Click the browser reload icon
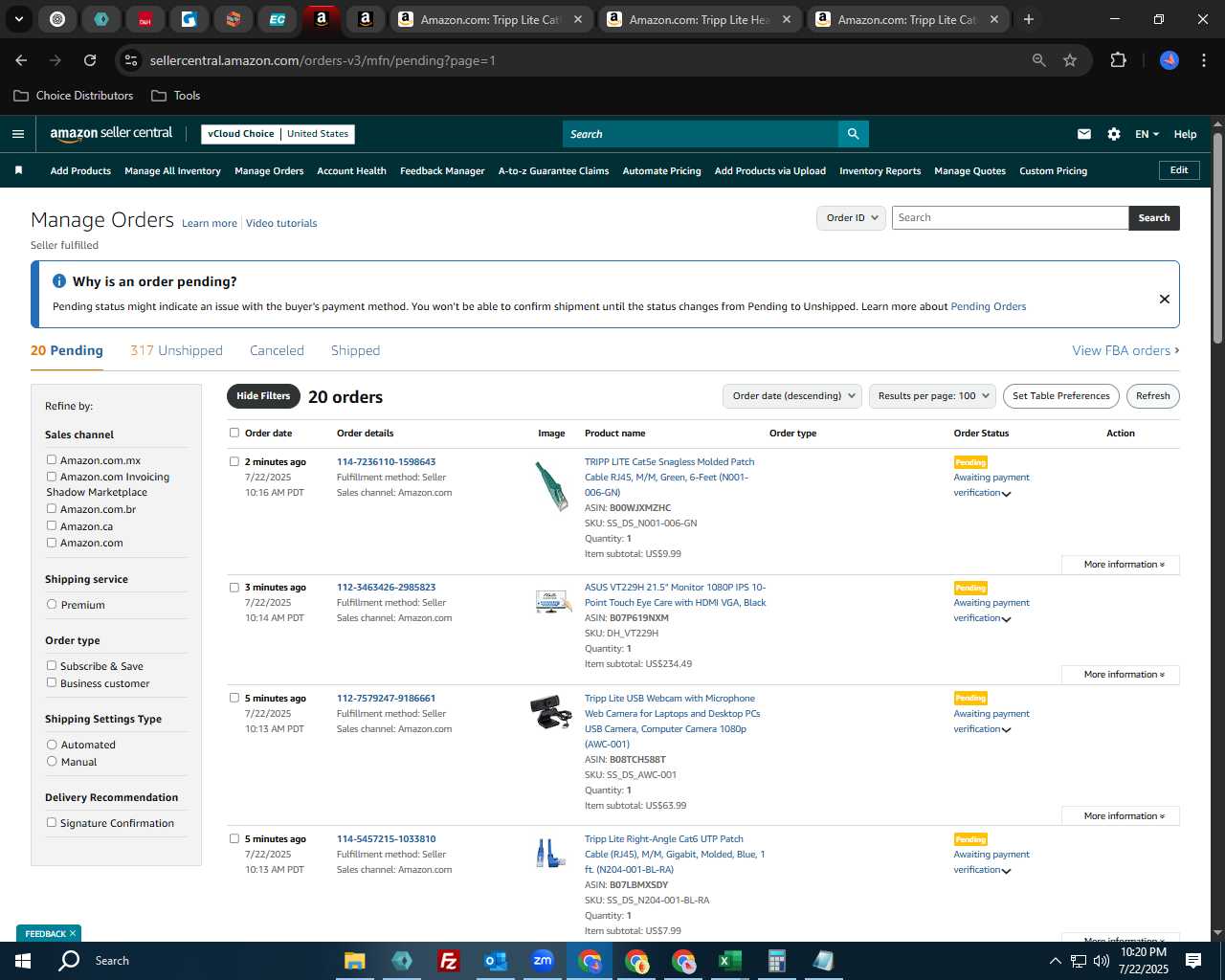The width and height of the screenshot is (1225, 980). point(90,60)
